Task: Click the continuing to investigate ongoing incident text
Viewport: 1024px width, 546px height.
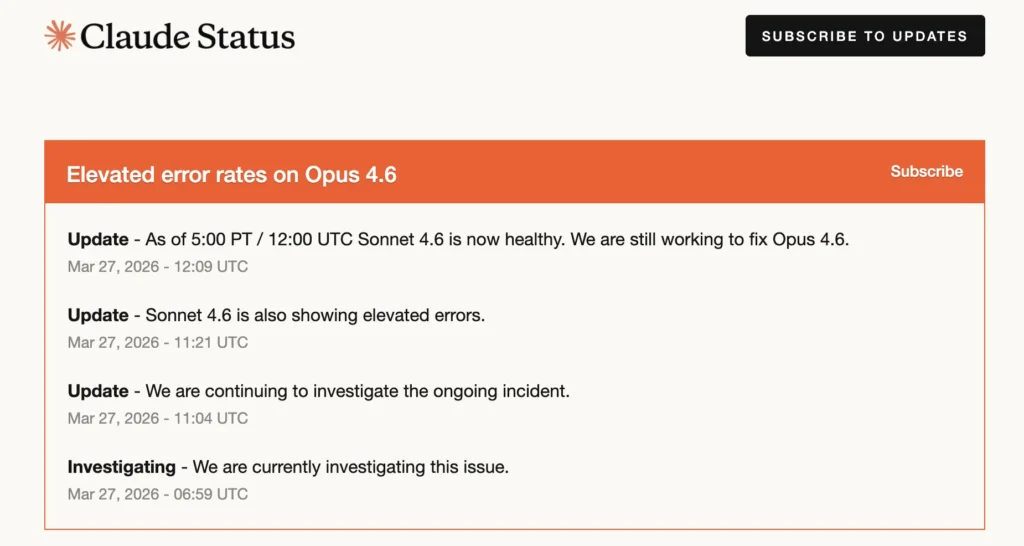Action: 357,391
